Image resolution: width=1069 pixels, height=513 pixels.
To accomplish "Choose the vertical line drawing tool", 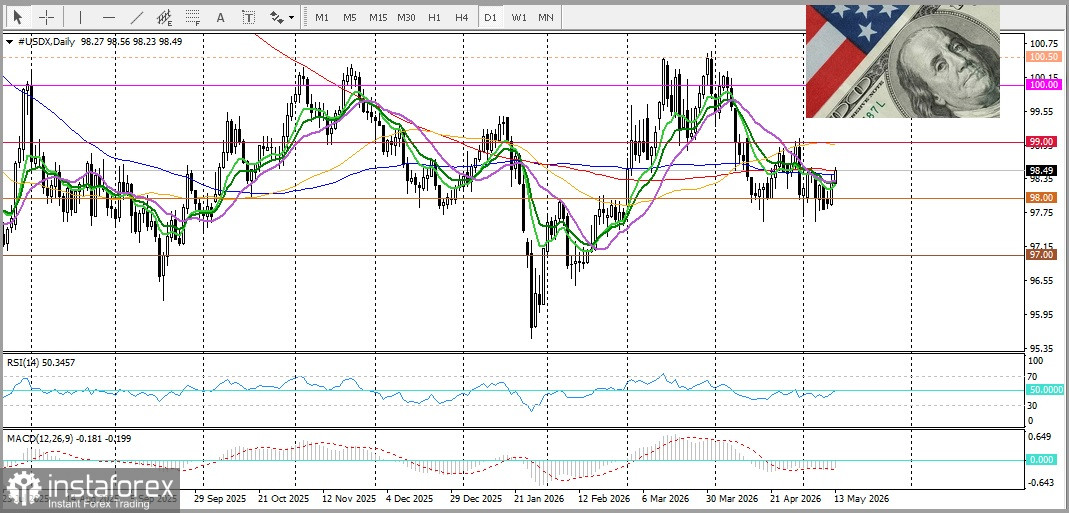I will (80, 17).
